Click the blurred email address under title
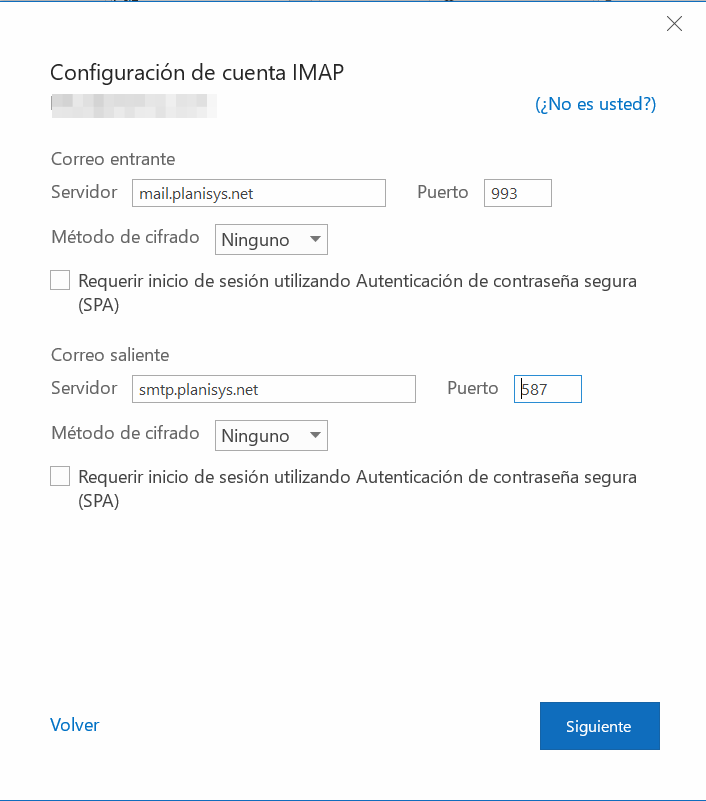This screenshot has height=801, width=706. pyautogui.click(x=134, y=106)
